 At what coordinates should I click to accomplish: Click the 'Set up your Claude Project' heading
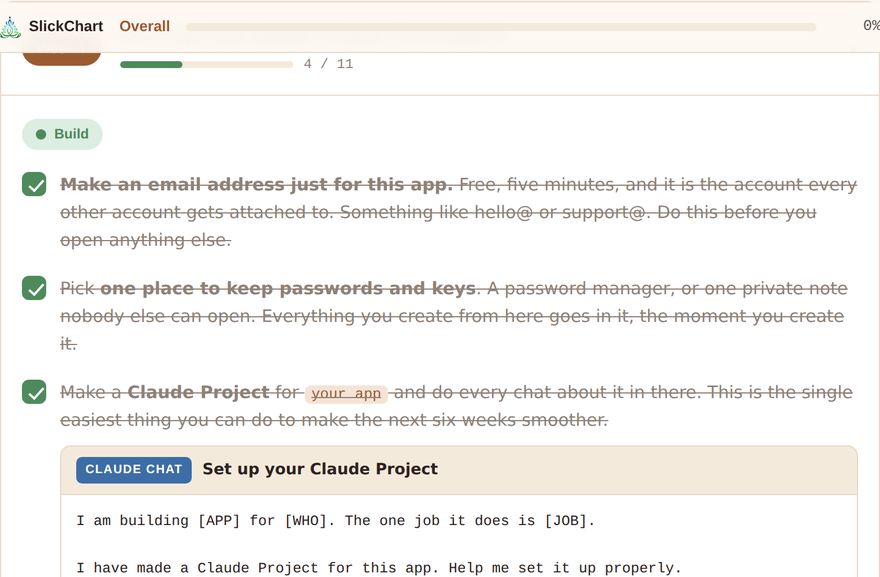click(x=320, y=469)
